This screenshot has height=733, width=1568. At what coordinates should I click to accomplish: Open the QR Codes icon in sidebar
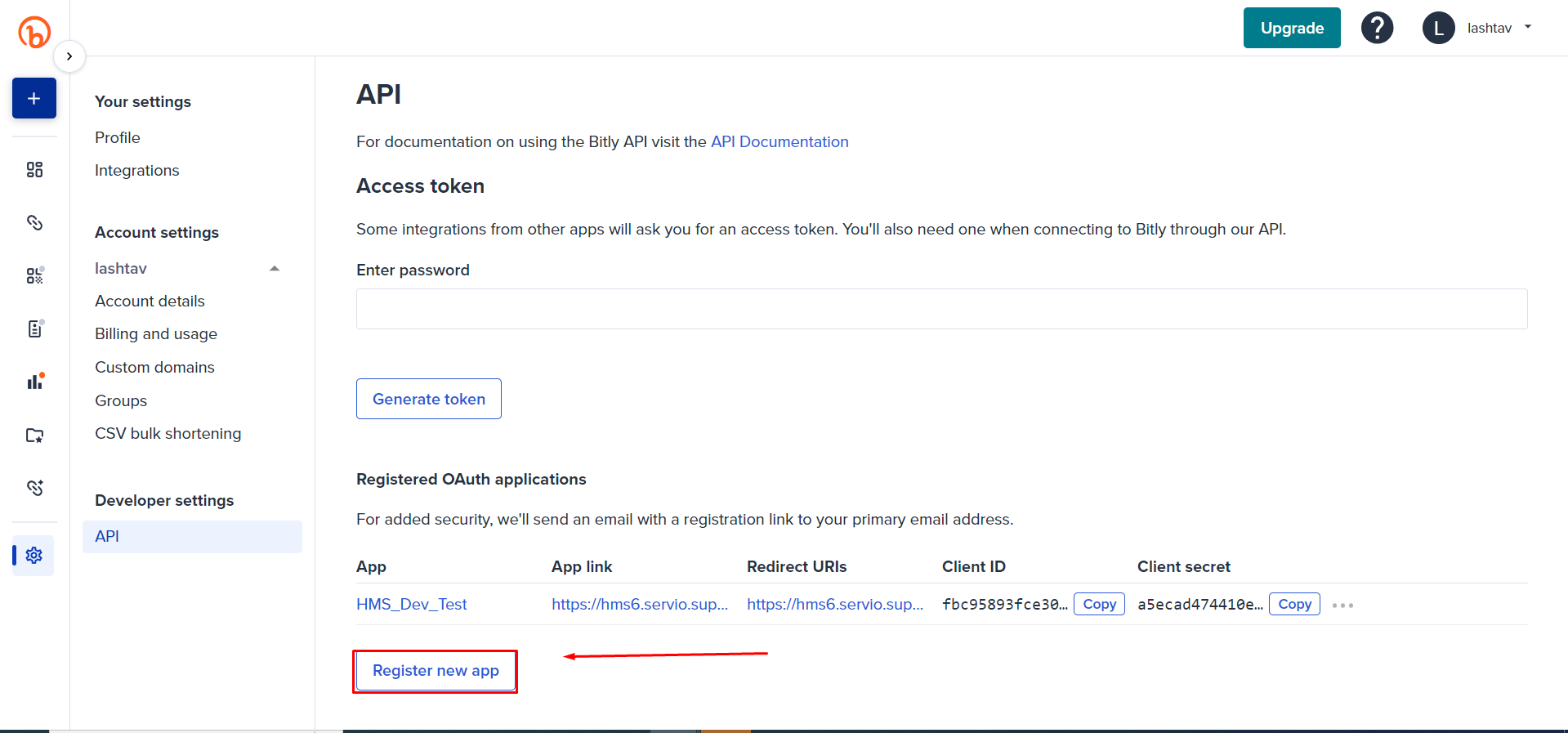tap(34, 275)
